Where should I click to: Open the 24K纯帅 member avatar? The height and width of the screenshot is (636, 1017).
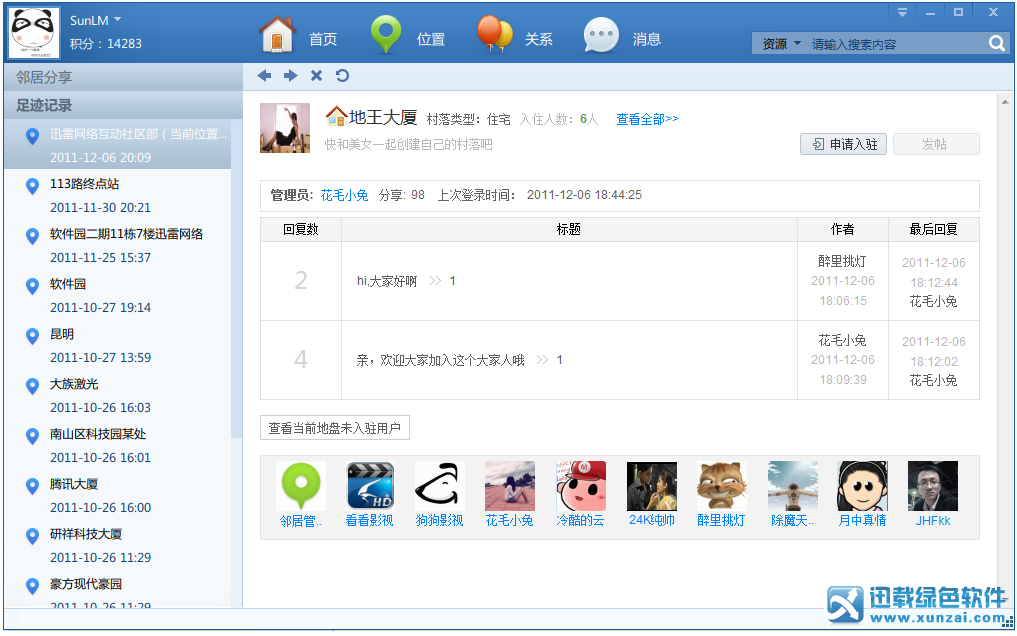tap(652, 486)
